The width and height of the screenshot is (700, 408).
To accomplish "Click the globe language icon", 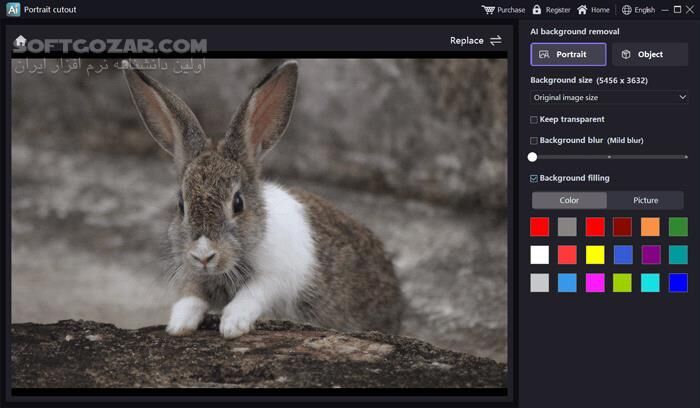I will (627, 10).
